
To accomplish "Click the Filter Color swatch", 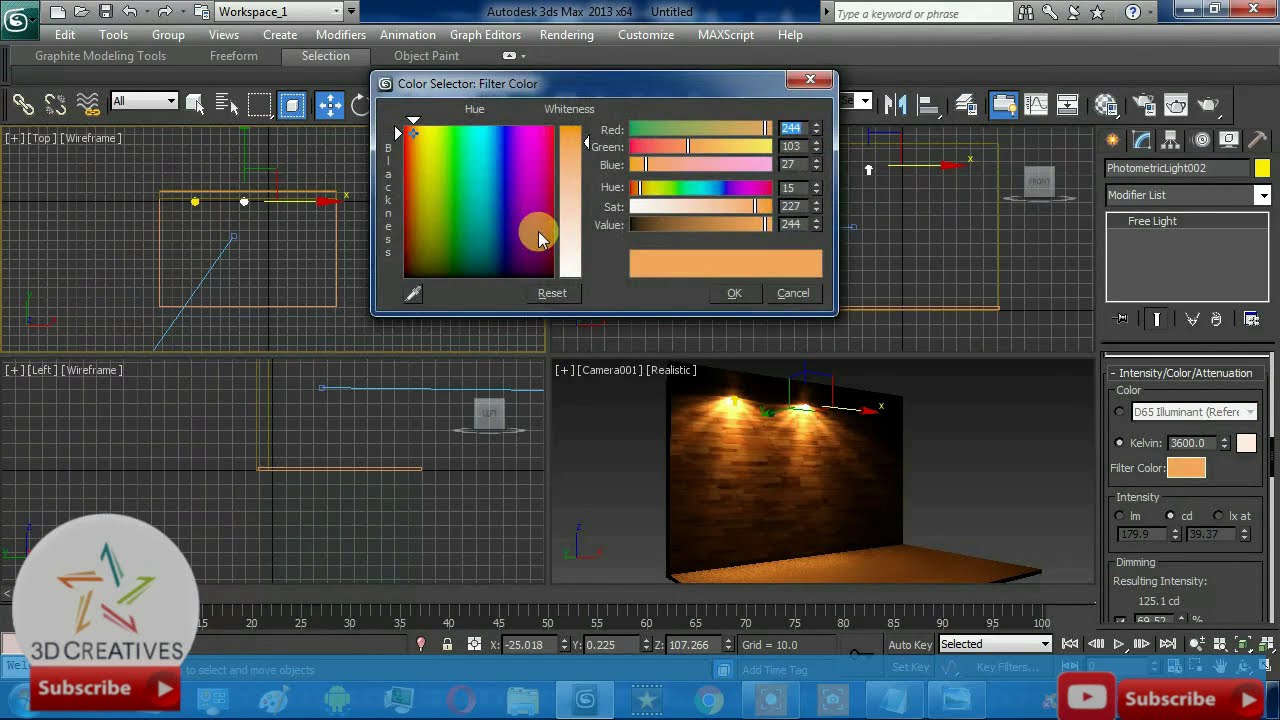I will click(1186, 468).
